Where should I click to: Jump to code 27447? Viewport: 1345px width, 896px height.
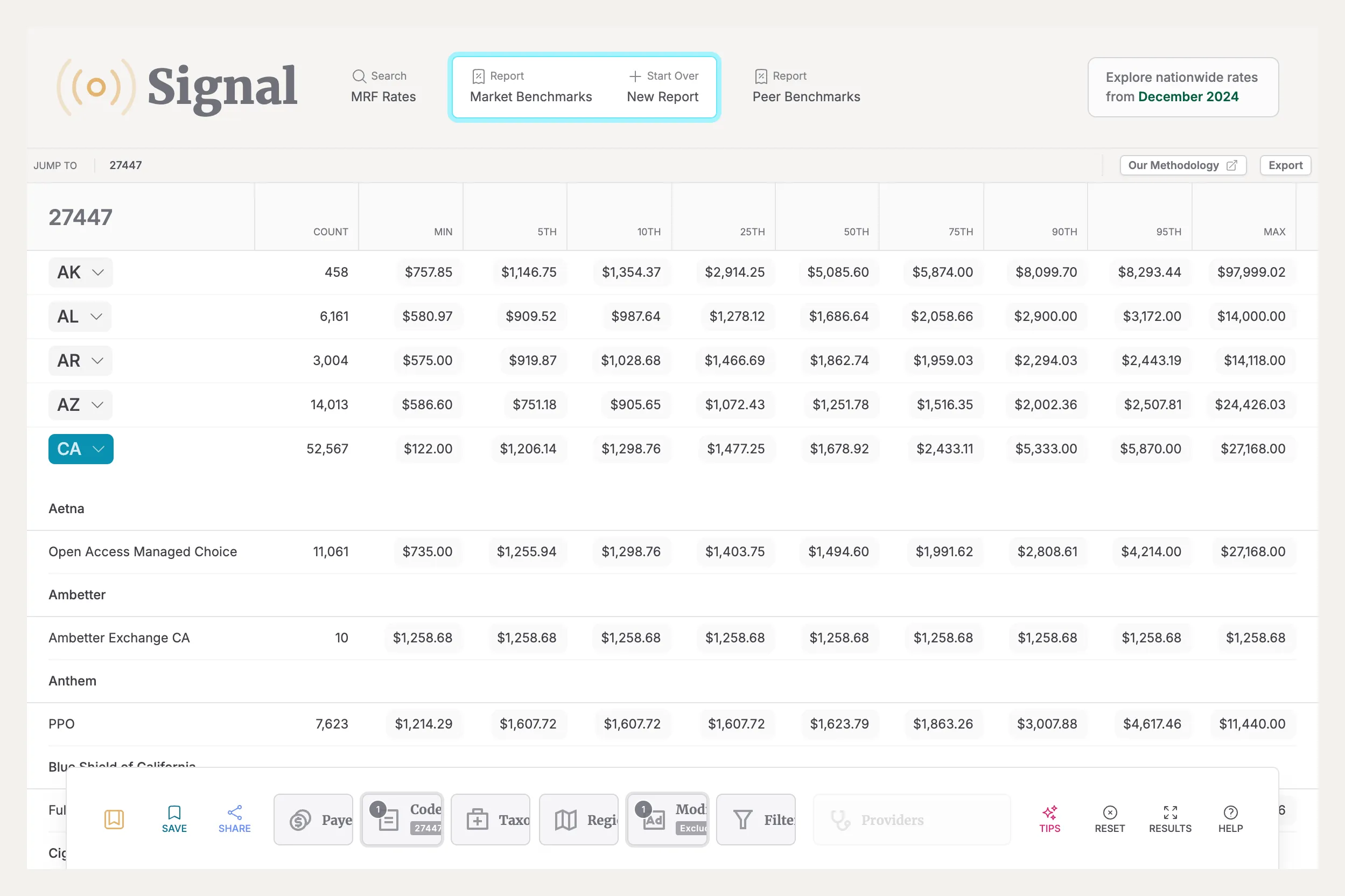click(125, 165)
